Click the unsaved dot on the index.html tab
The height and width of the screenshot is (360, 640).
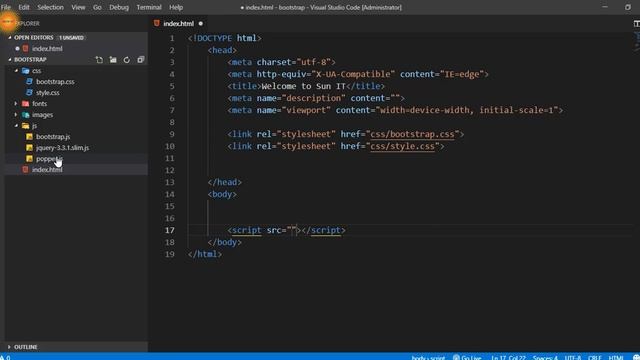[x=201, y=24]
